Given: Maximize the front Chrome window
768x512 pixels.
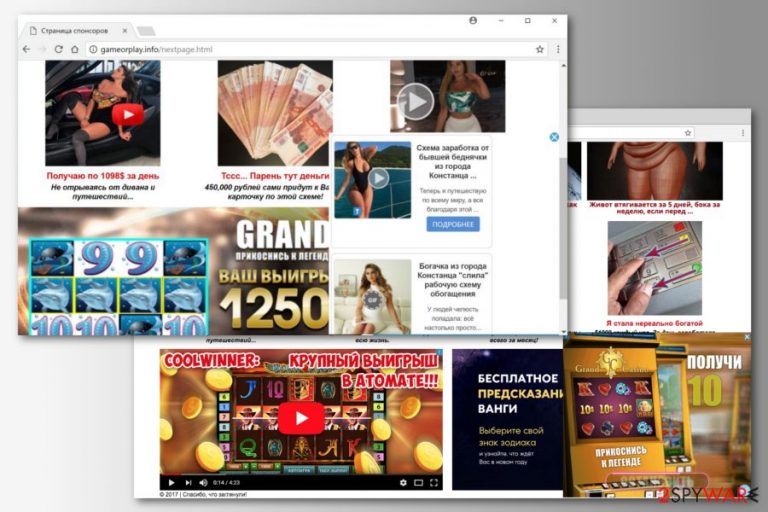Looking at the screenshot, I should tap(528, 21).
